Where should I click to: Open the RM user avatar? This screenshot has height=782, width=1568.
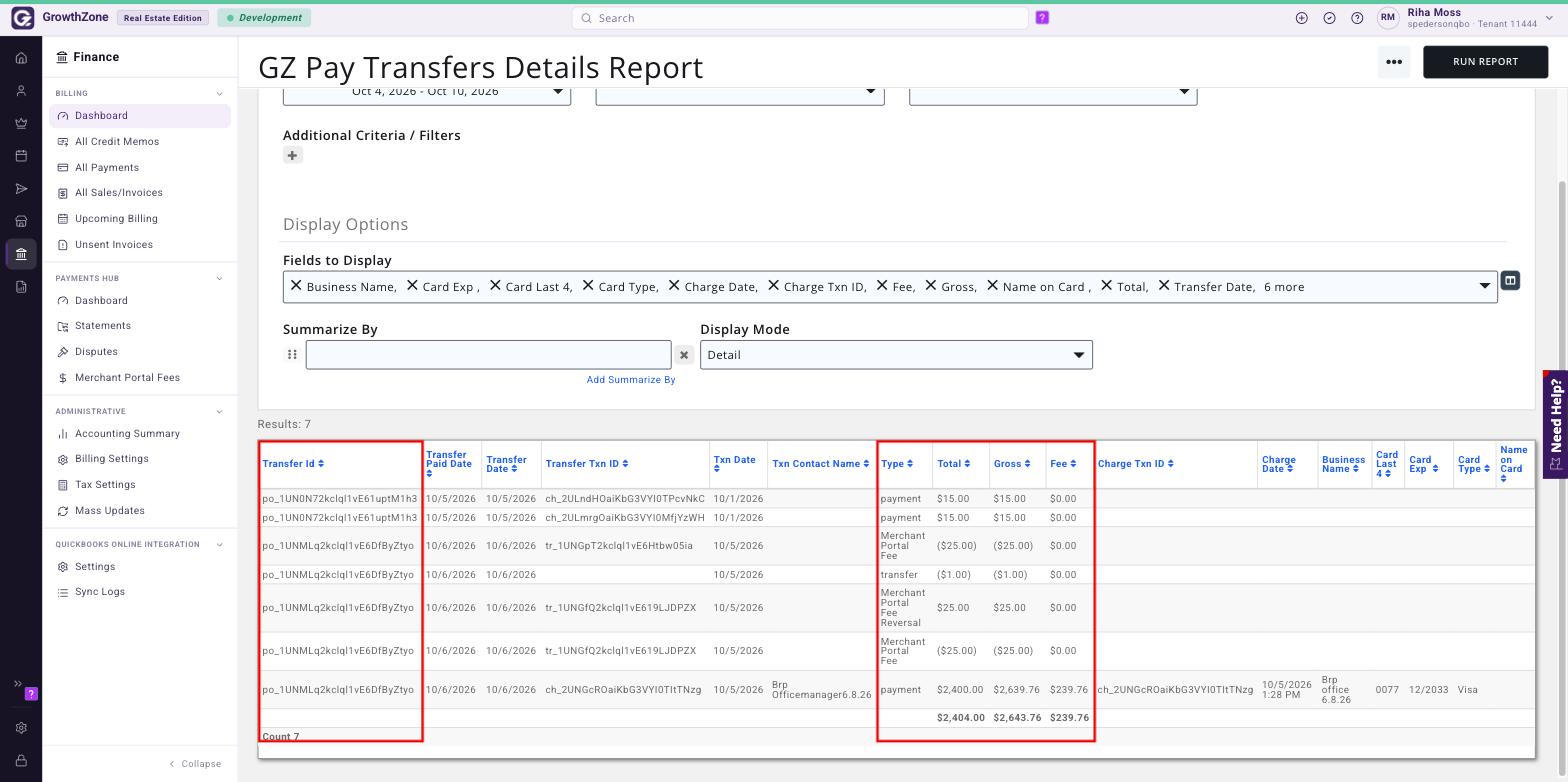tap(1388, 18)
